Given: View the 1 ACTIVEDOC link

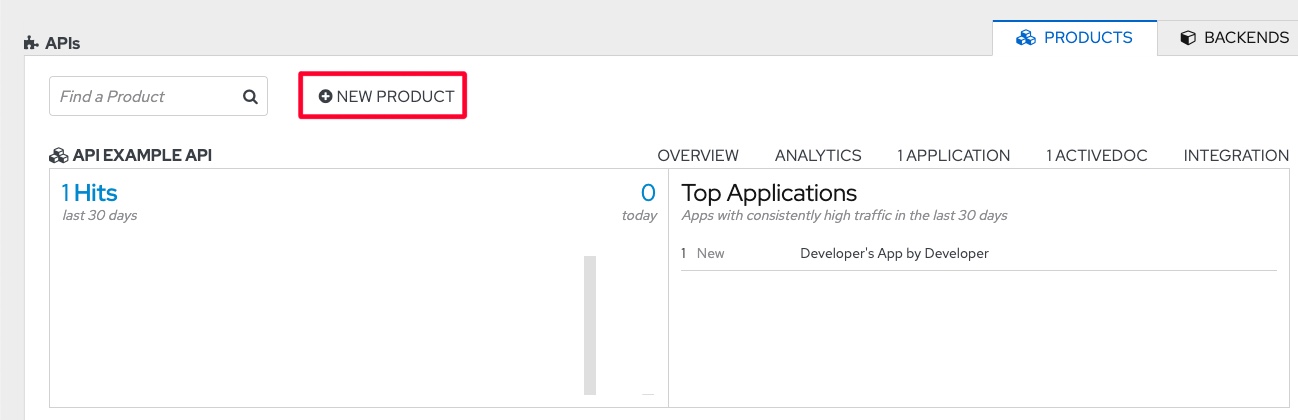Looking at the screenshot, I should click(x=1096, y=156).
